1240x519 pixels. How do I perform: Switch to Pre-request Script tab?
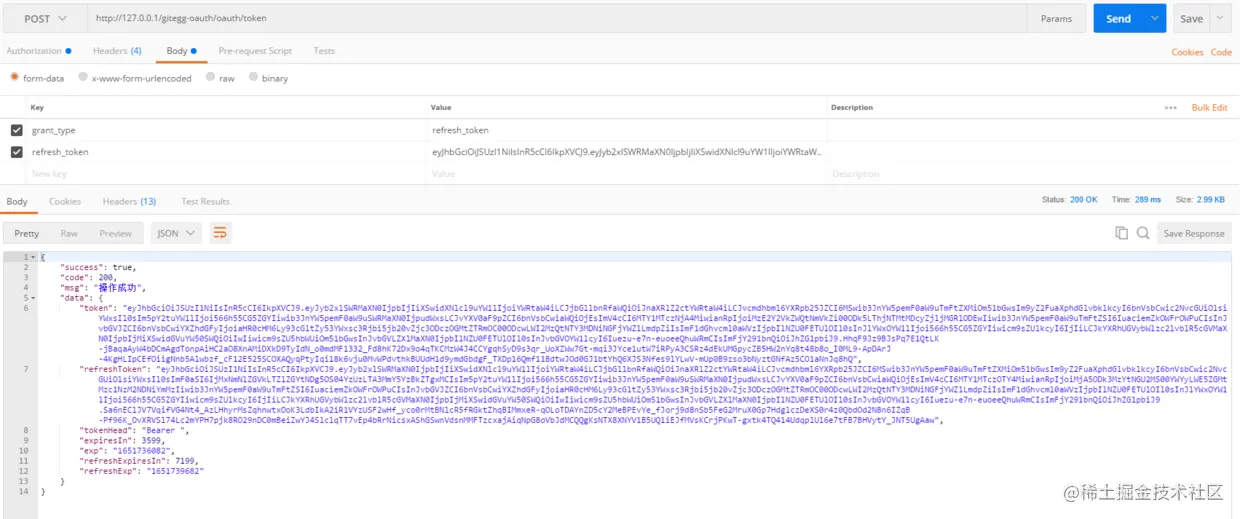255,51
